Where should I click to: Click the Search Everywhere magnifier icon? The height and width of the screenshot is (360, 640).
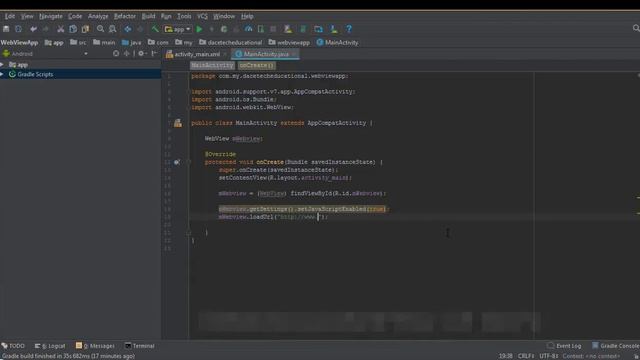tap(636, 28)
